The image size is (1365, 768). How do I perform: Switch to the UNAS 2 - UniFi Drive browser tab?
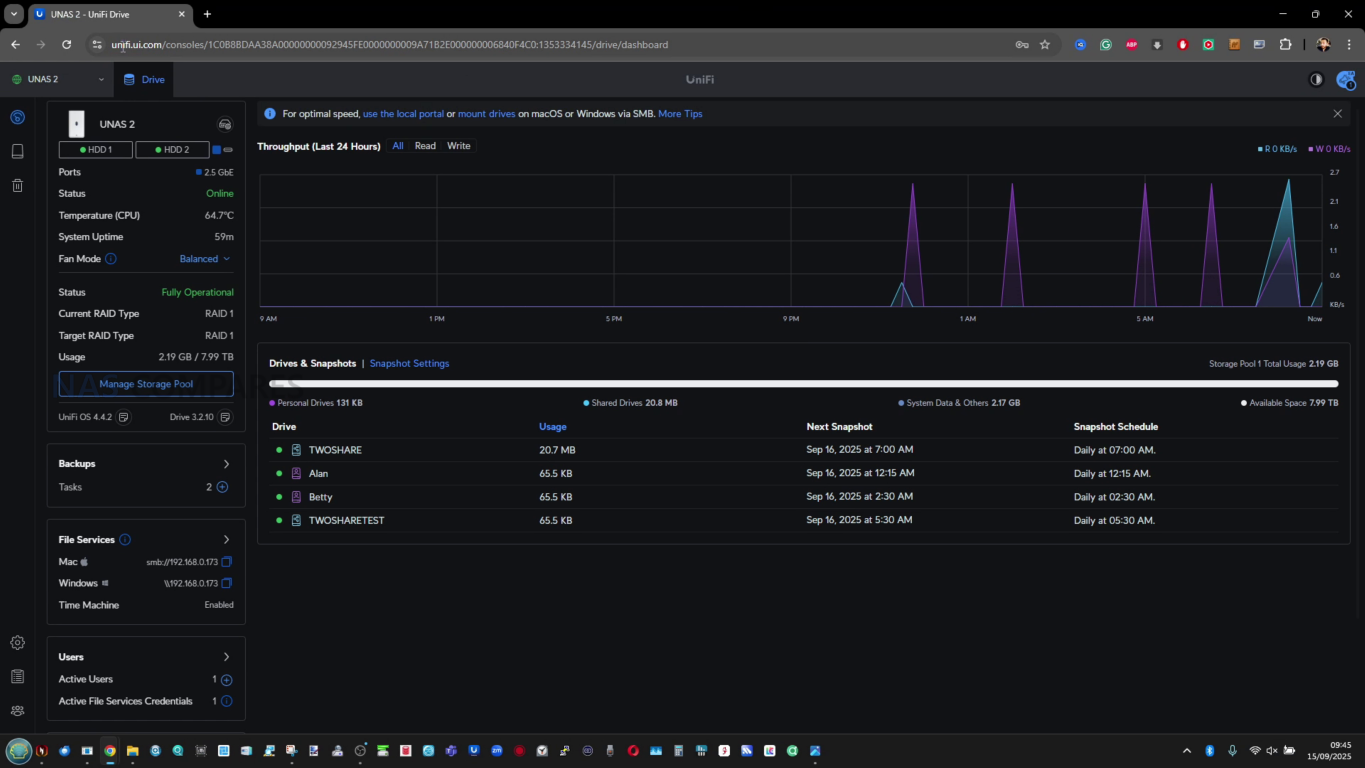point(110,14)
